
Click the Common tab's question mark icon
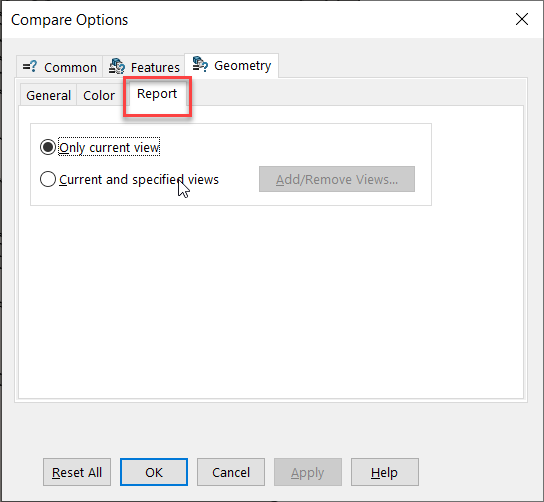pyautogui.click(x=30, y=66)
